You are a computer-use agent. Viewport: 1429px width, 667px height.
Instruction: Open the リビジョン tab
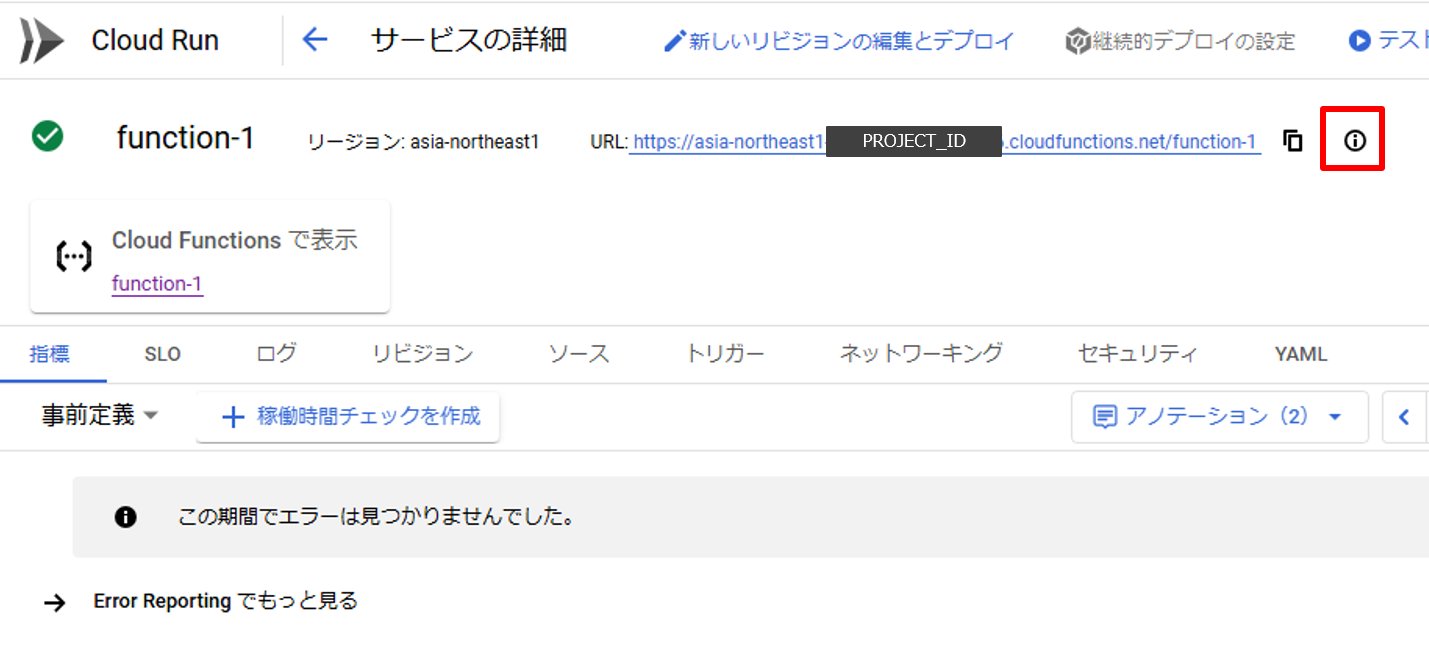423,354
